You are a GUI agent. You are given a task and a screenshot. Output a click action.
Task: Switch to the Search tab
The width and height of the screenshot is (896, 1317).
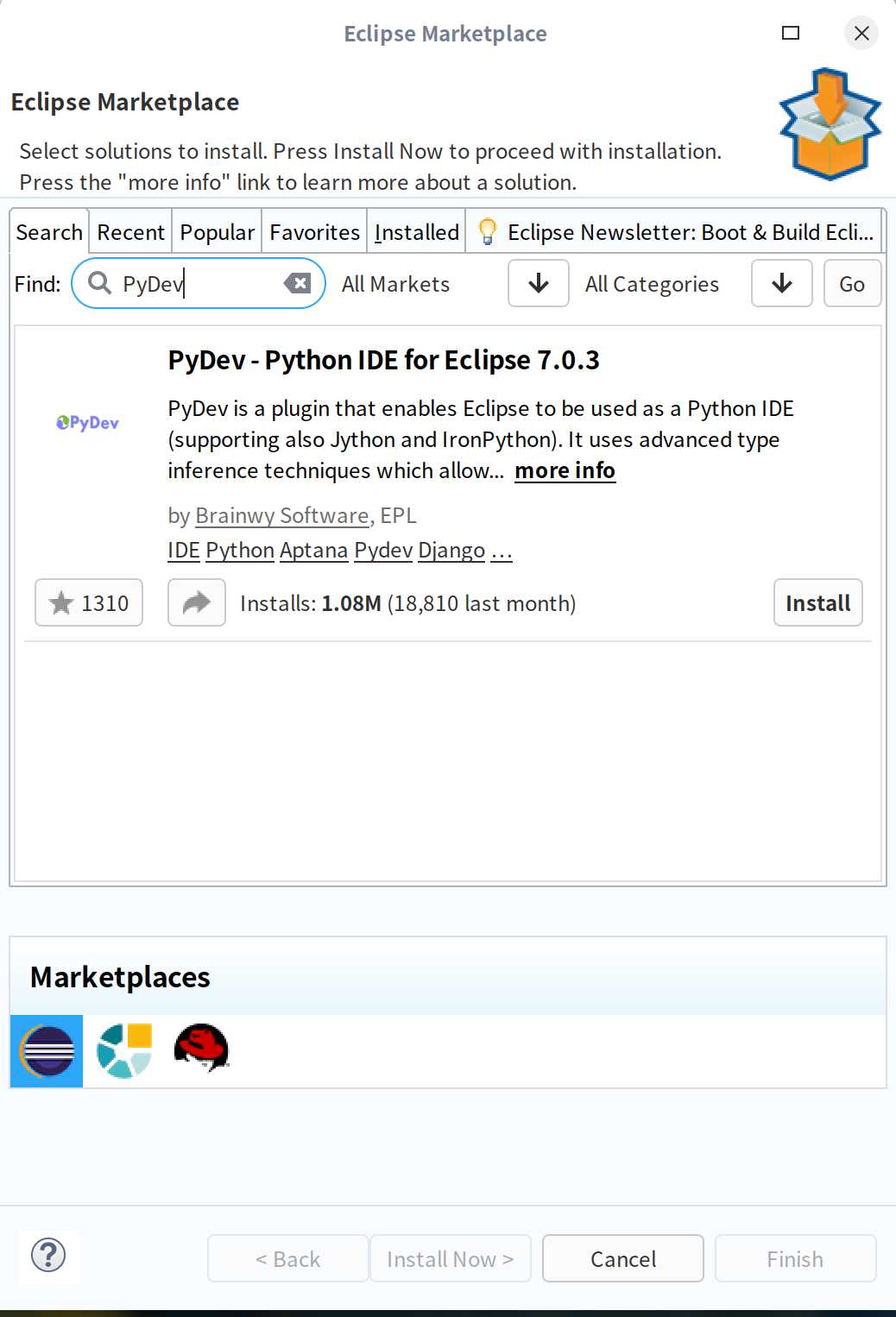coord(49,232)
